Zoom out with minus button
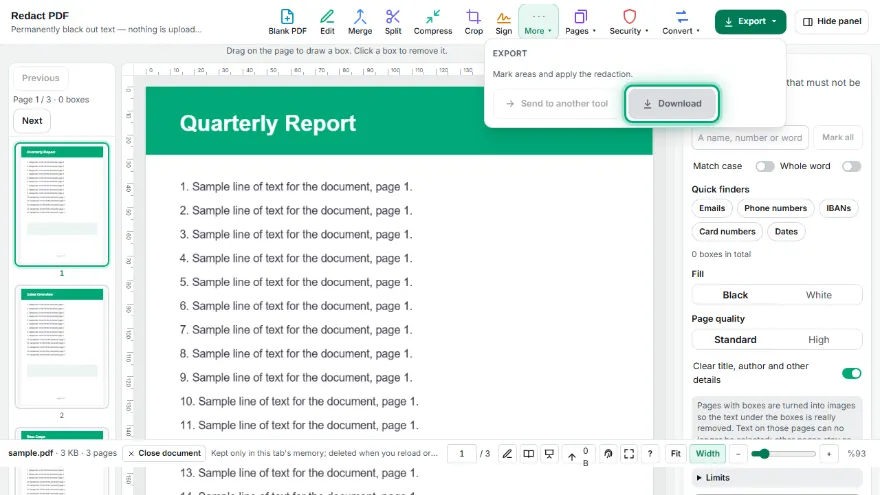The image size is (880, 495). (739, 453)
